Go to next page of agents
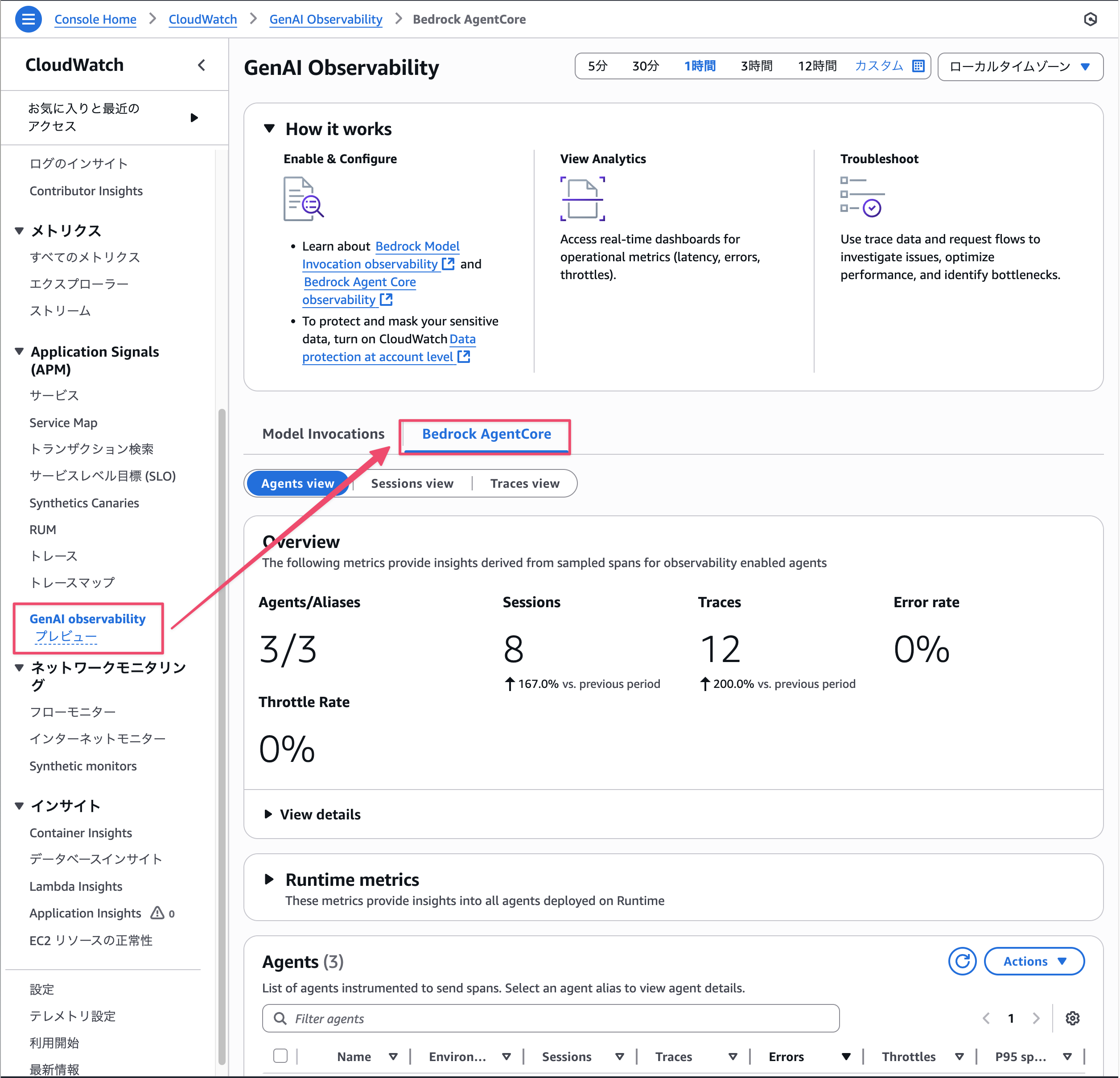1120x1078 pixels. 1036,1018
